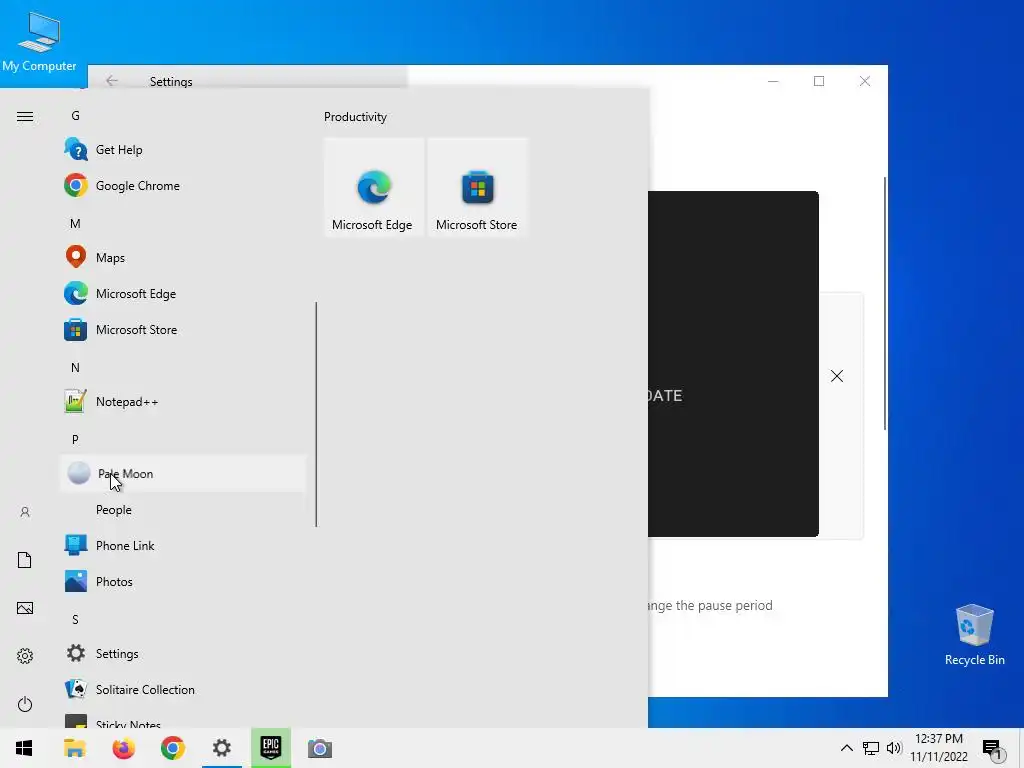Launch Microsoft Edge from the app list

[x=183, y=294]
